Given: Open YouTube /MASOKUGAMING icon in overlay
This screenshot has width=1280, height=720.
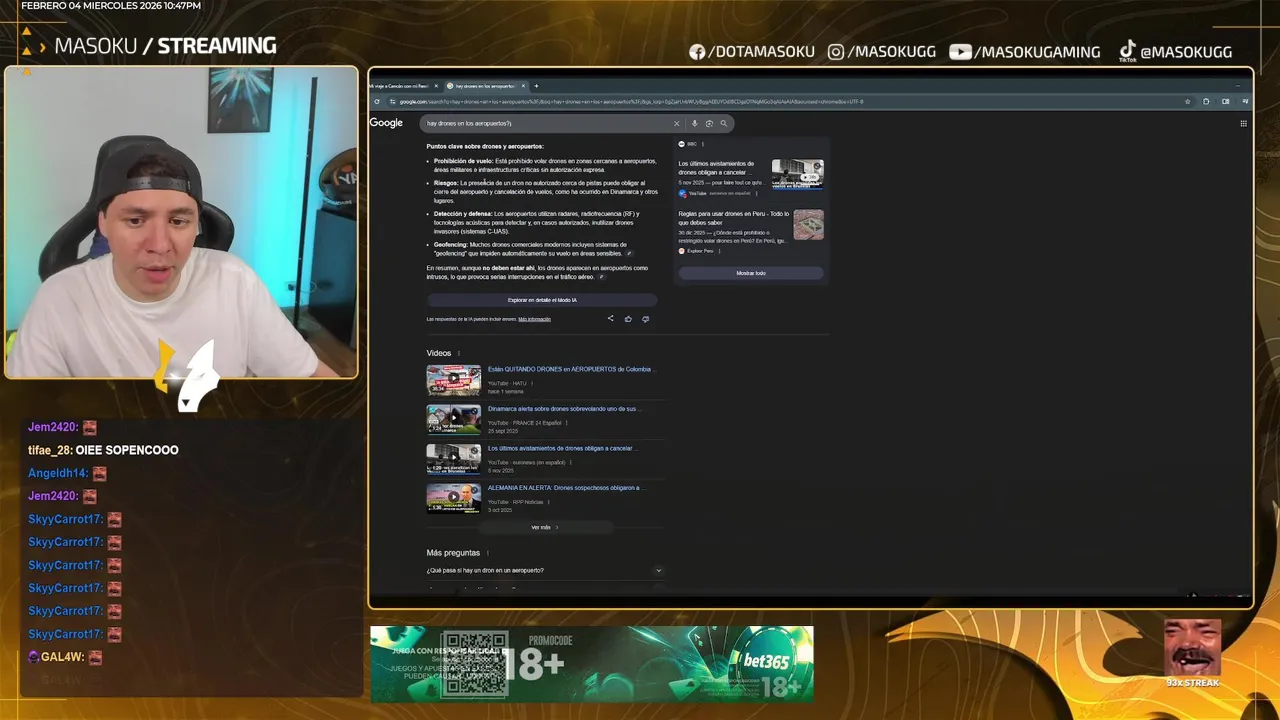Looking at the screenshot, I should click(960, 52).
